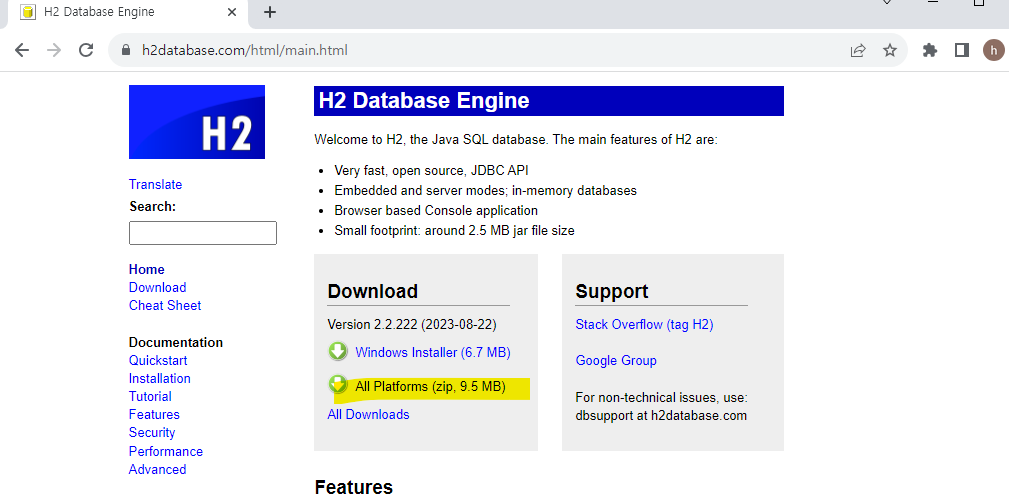Click the Support section heading

611,291
